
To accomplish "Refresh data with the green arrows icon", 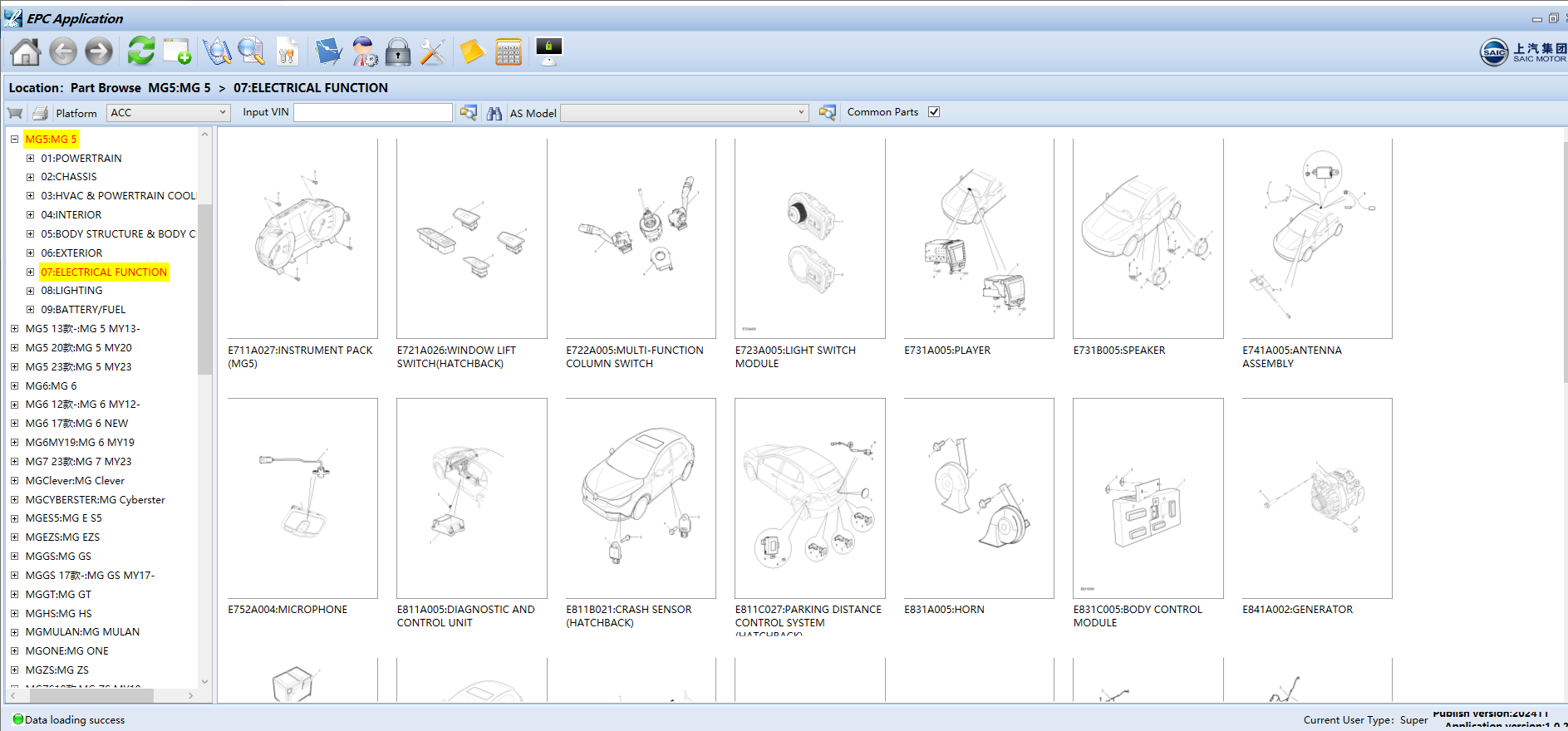I will (141, 52).
